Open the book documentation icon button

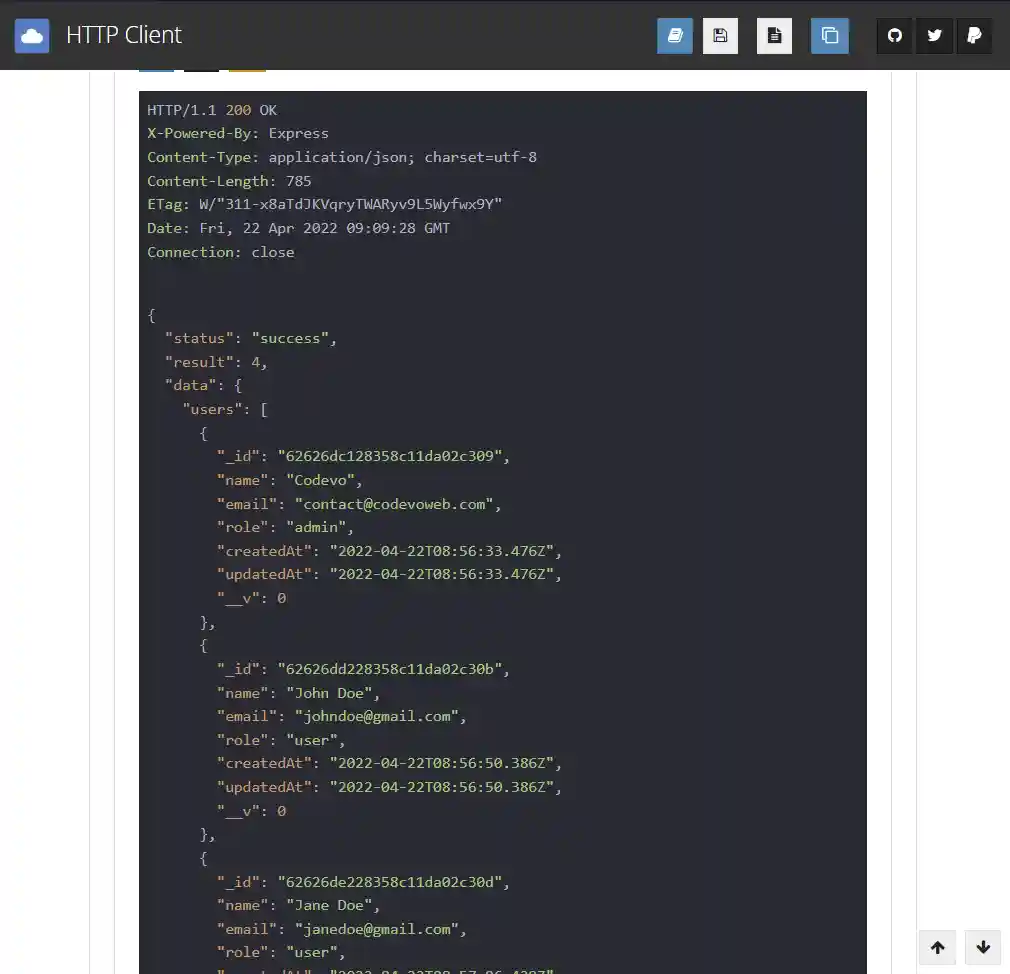coord(675,36)
